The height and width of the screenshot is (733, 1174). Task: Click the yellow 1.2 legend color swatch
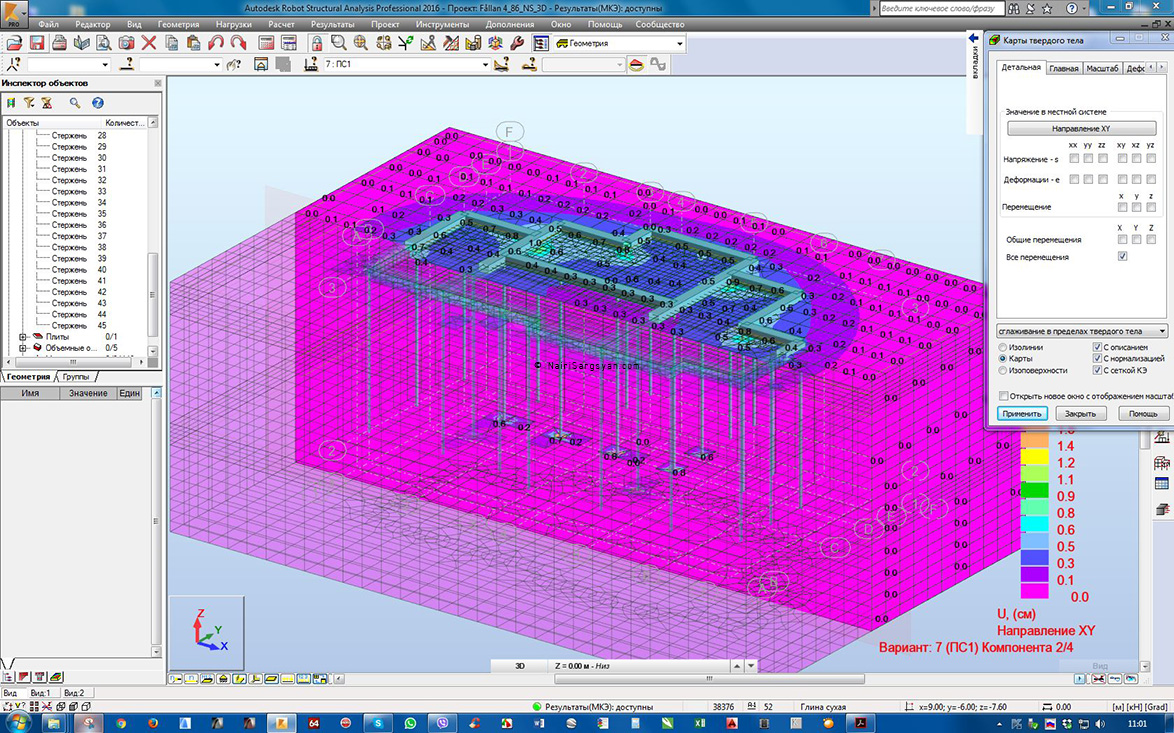(x=1034, y=457)
